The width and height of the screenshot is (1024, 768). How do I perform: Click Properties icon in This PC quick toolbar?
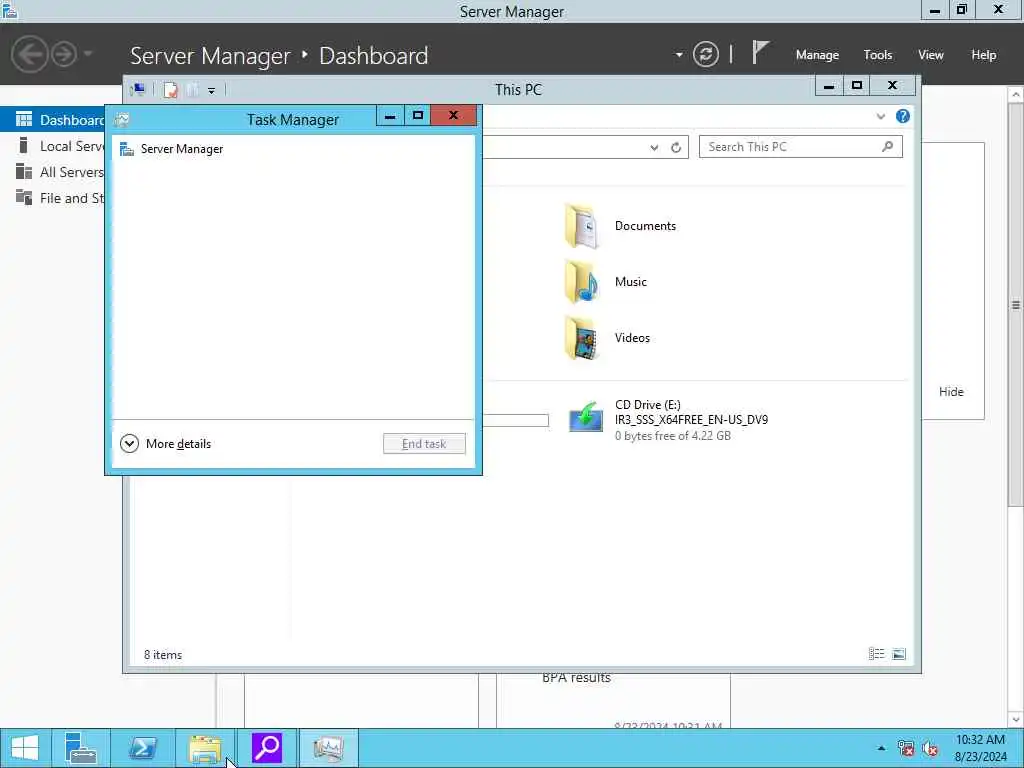point(170,89)
